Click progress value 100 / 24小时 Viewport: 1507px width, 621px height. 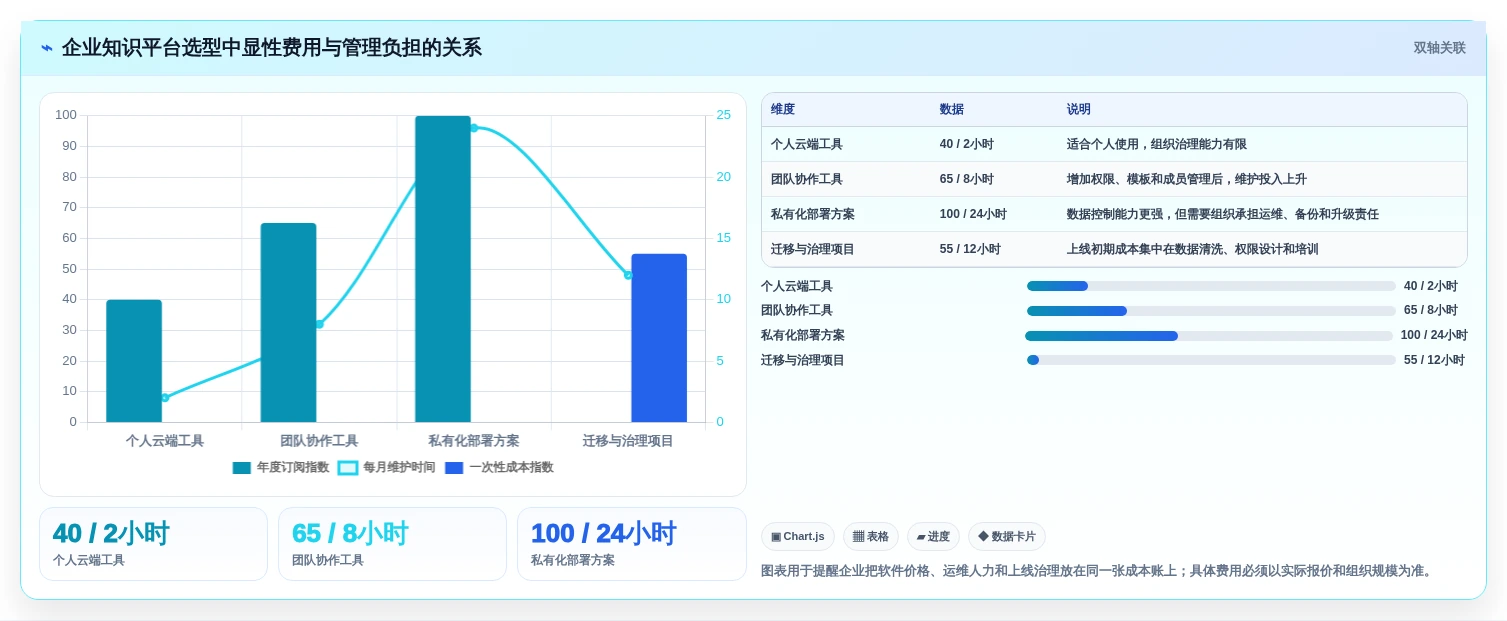pyautogui.click(x=1434, y=336)
